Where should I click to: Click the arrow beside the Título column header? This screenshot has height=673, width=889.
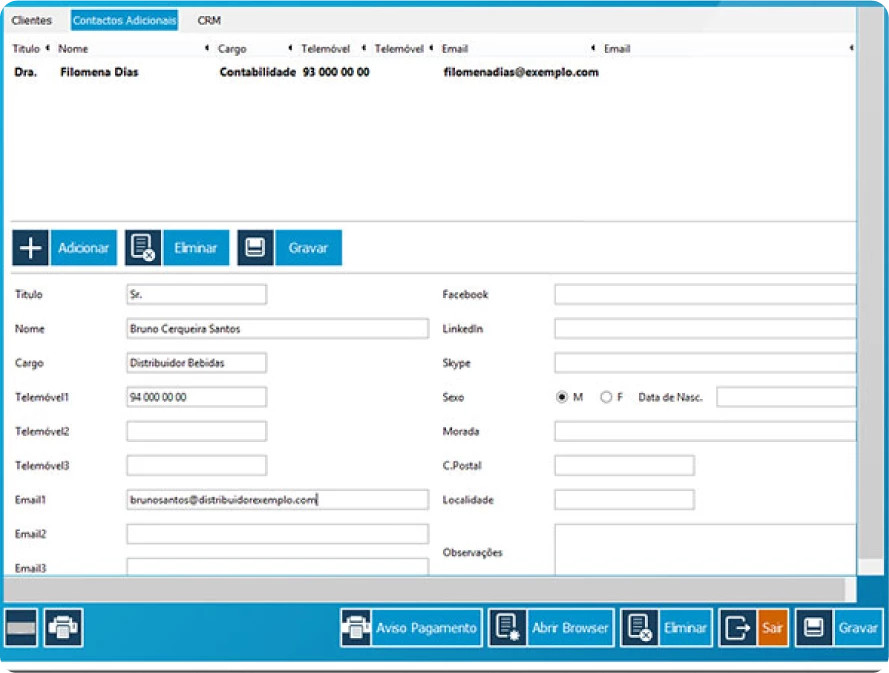(x=47, y=48)
